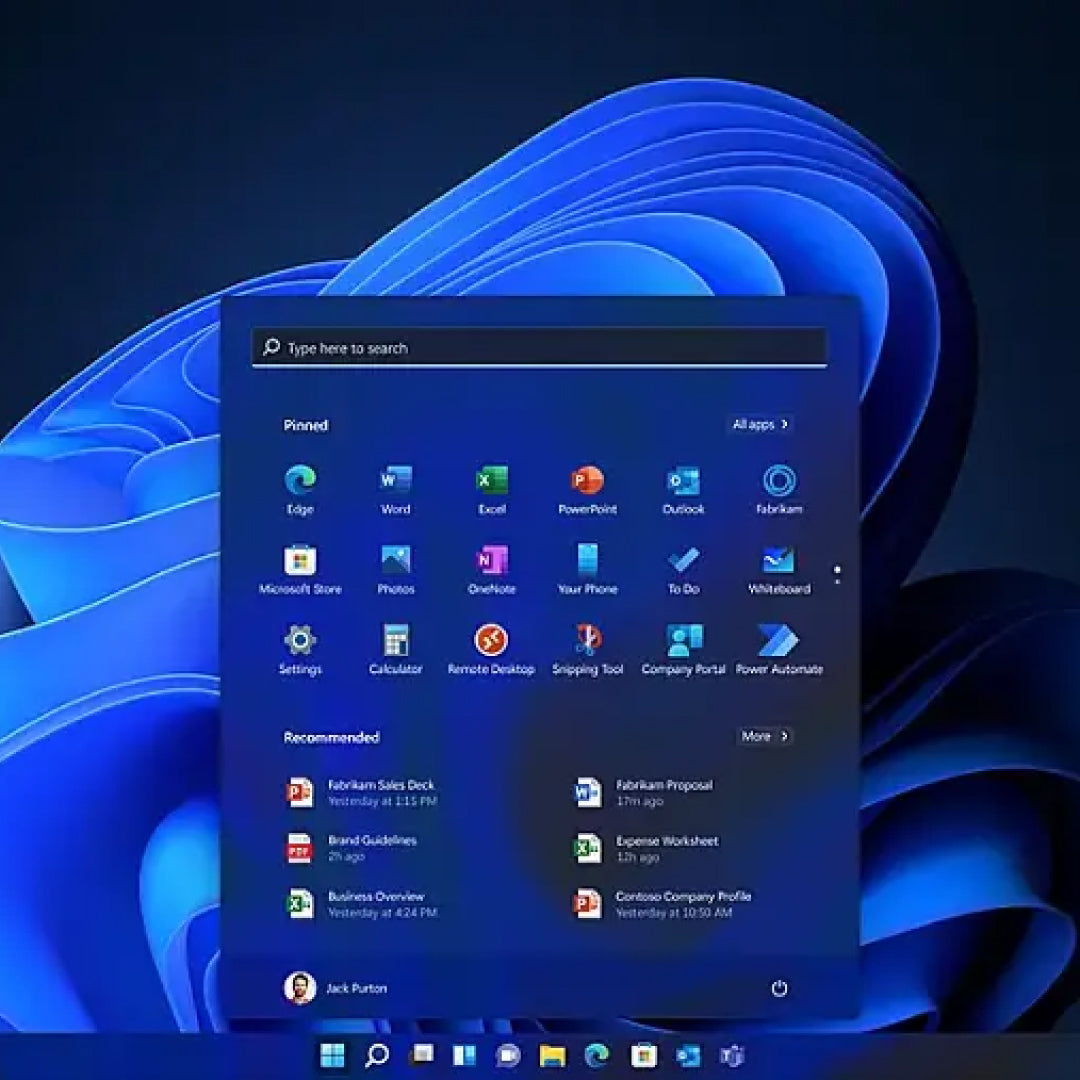The width and height of the screenshot is (1080, 1080).
Task: Open the Snipping Tool
Action: pyautogui.click(x=586, y=643)
